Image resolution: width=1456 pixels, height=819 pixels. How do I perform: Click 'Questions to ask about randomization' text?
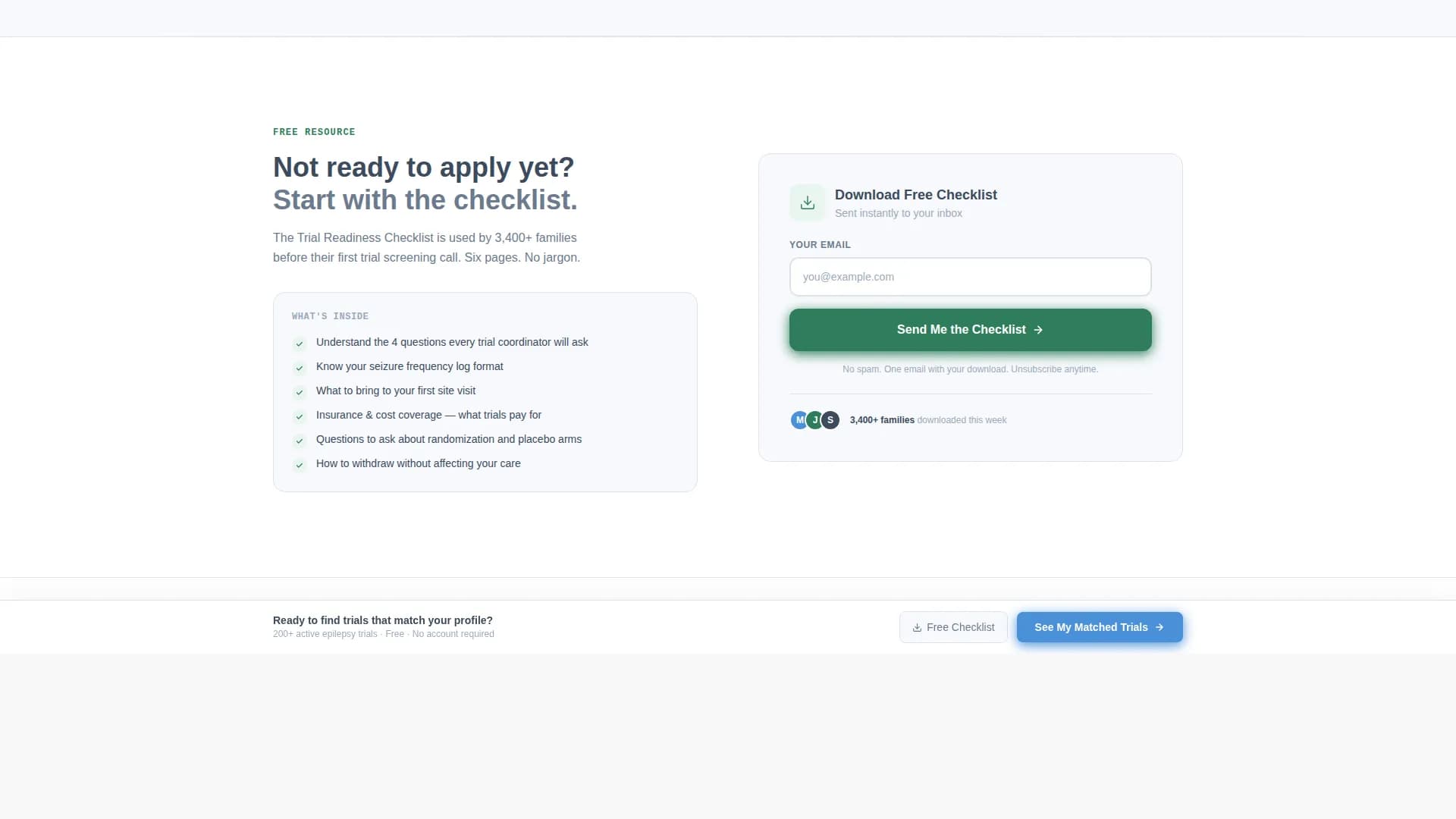pos(449,439)
